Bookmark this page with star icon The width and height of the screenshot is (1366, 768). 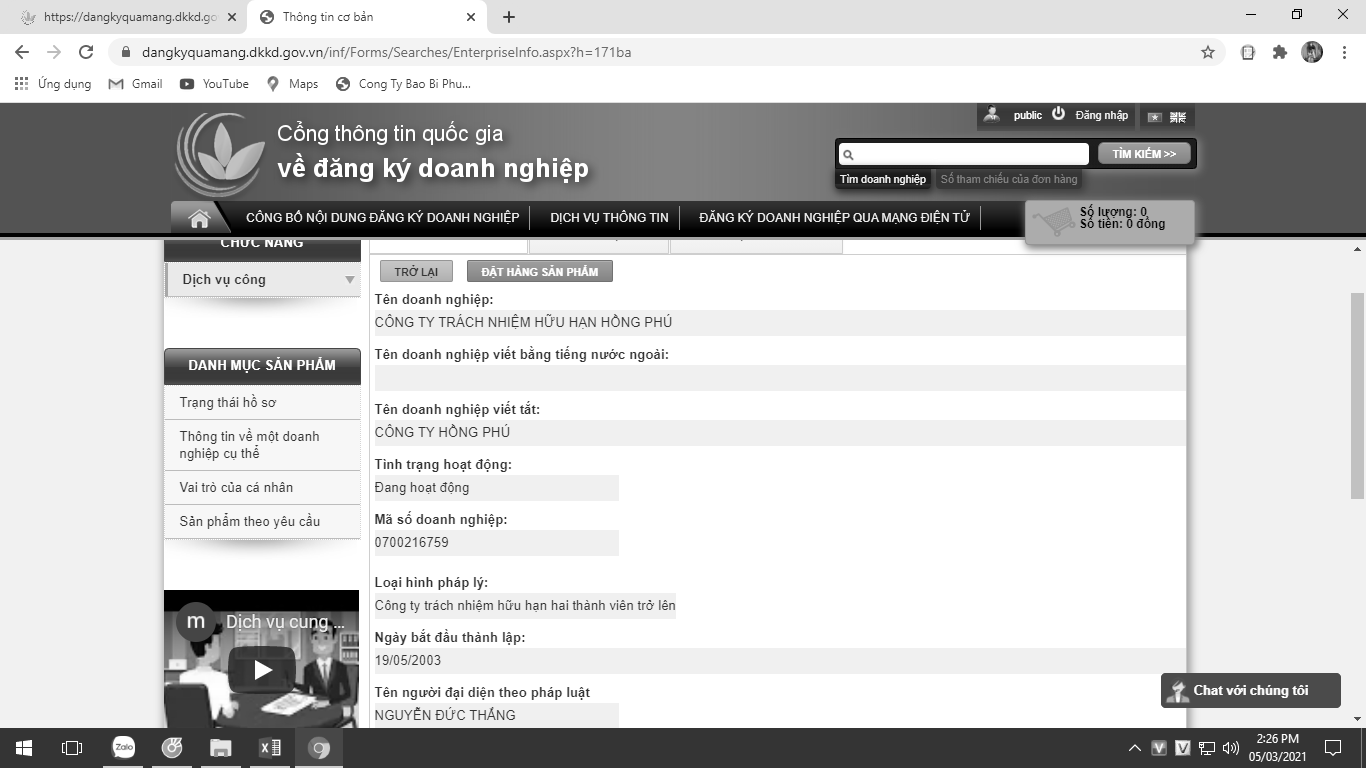click(1208, 52)
